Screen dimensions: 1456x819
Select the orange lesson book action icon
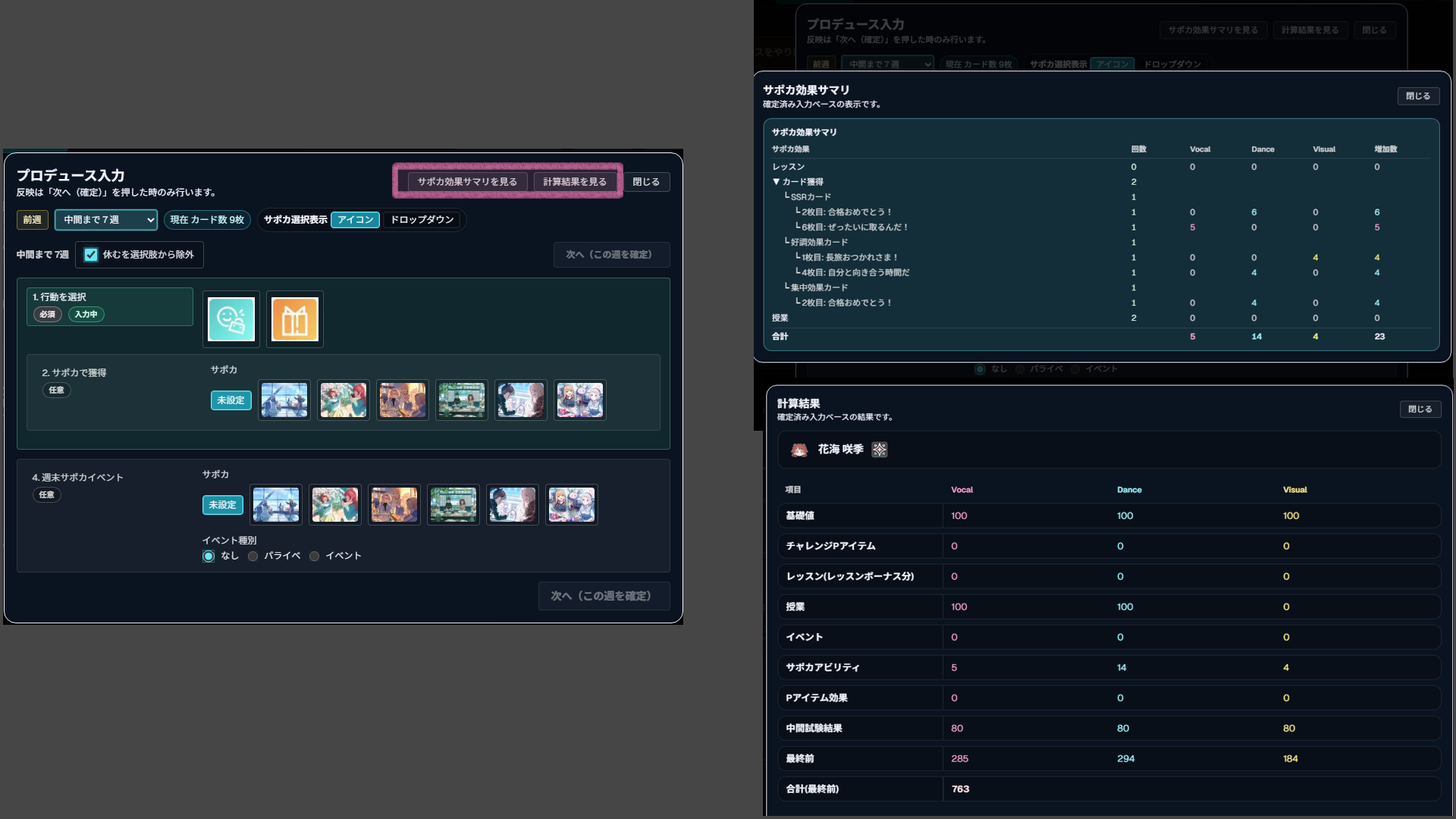pos(294,318)
